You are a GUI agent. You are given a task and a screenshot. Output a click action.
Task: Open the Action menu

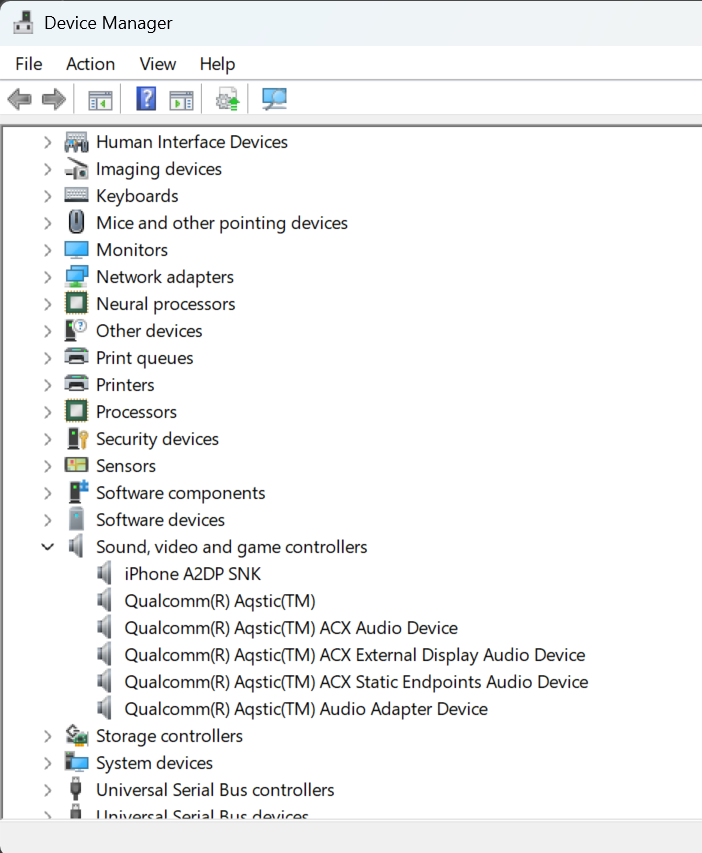click(x=90, y=63)
